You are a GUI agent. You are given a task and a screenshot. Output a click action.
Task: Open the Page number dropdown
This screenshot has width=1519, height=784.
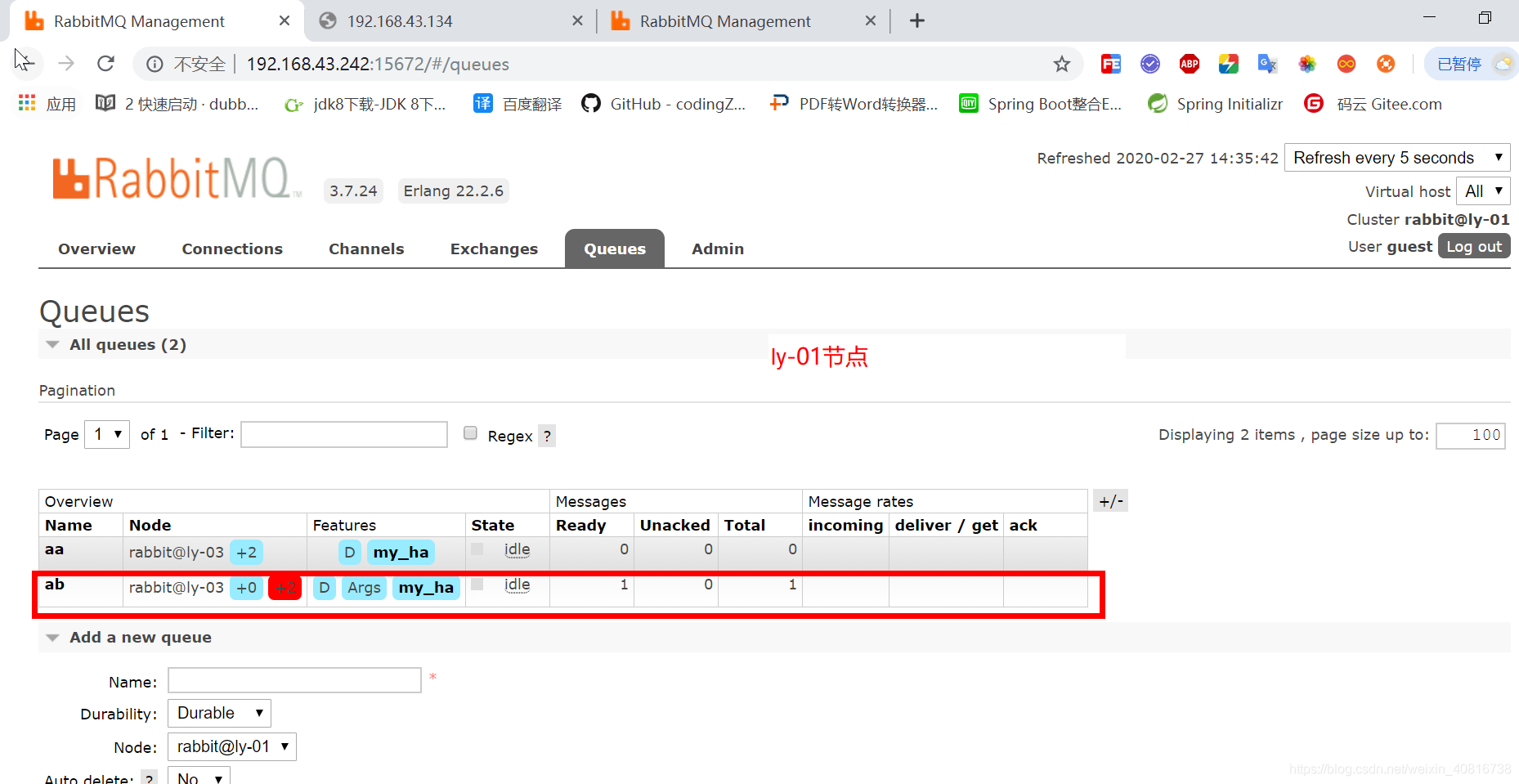107,434
